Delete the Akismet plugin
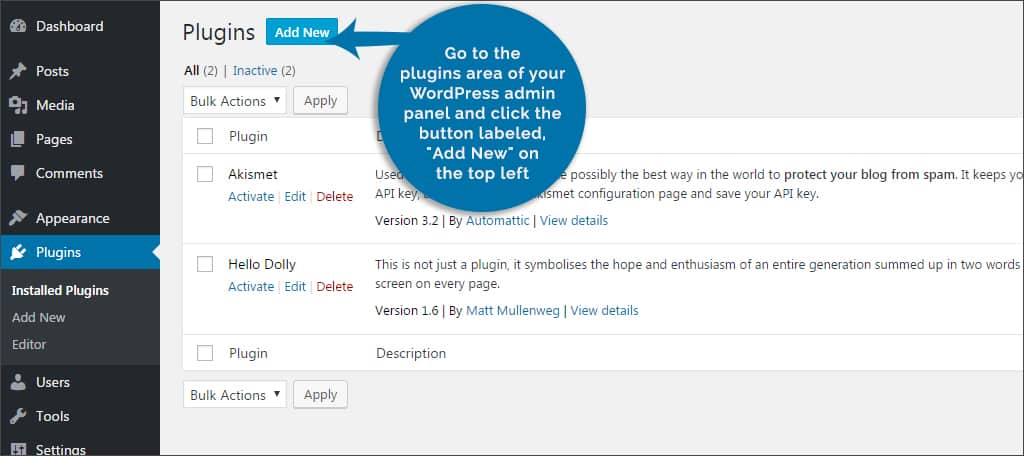Screen dimensions: 1024x456 [334, 197]
